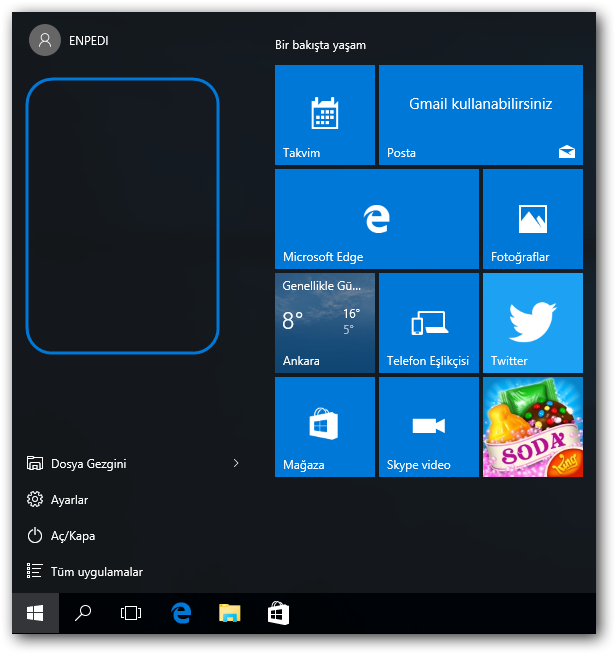Open the Store from the taskbar
Image resolution: width=616 pixels, height=654 pixels.
click(278, 613)
